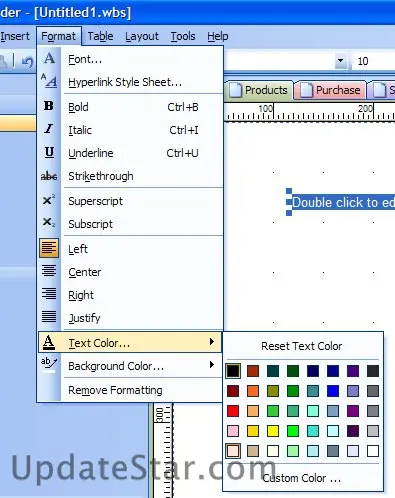The image size is (395, 498).
Task: Open Custom Color ... picker
Action: 302,478
